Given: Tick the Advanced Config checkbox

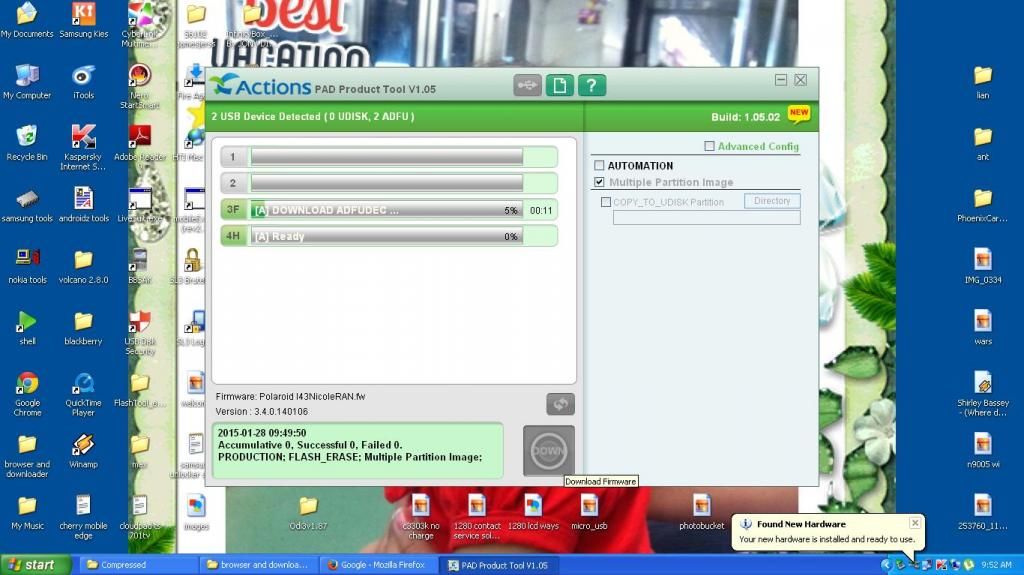Looking at the screenshot, I should click(709, 146).
